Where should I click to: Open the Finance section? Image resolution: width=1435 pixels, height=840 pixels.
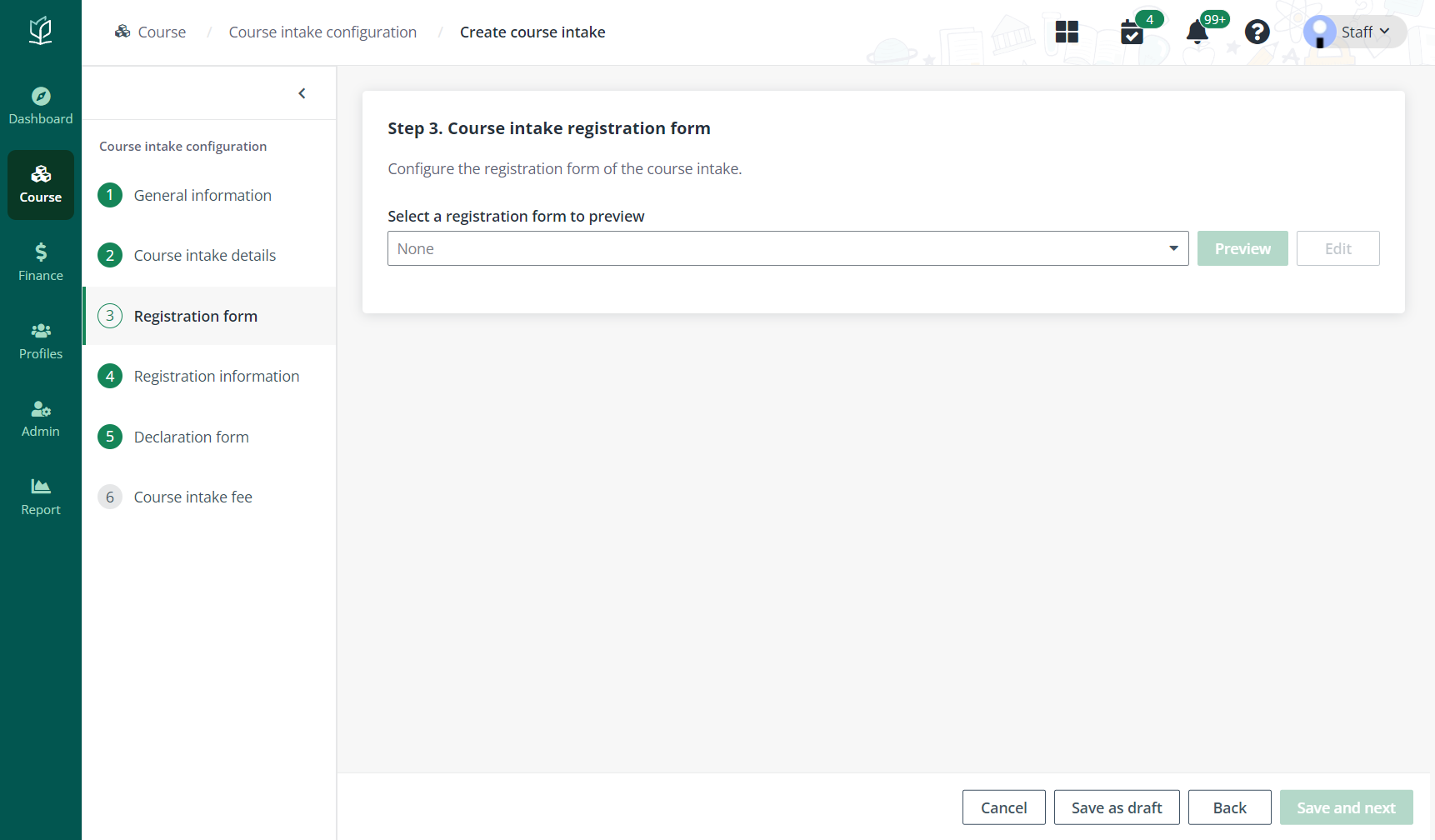[41, 262]
